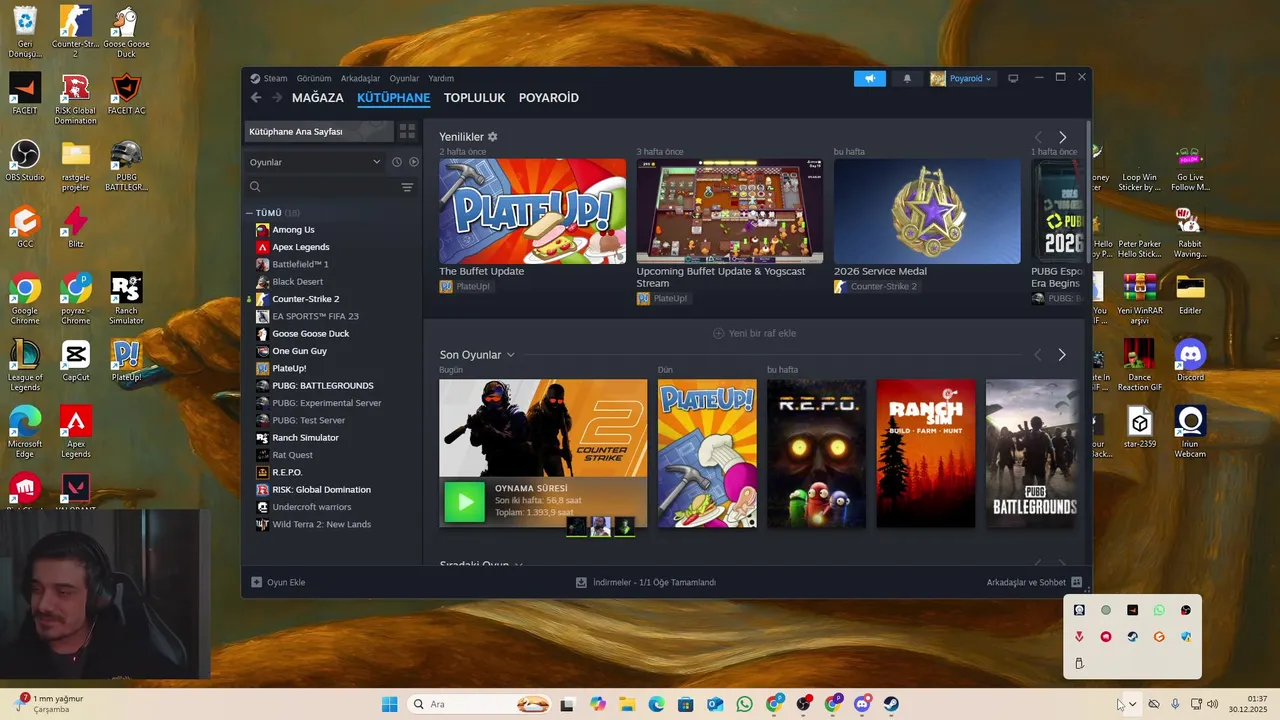1280x720 pixels.
Task: Switch to TOPLULUK tab
Action: 474,98
